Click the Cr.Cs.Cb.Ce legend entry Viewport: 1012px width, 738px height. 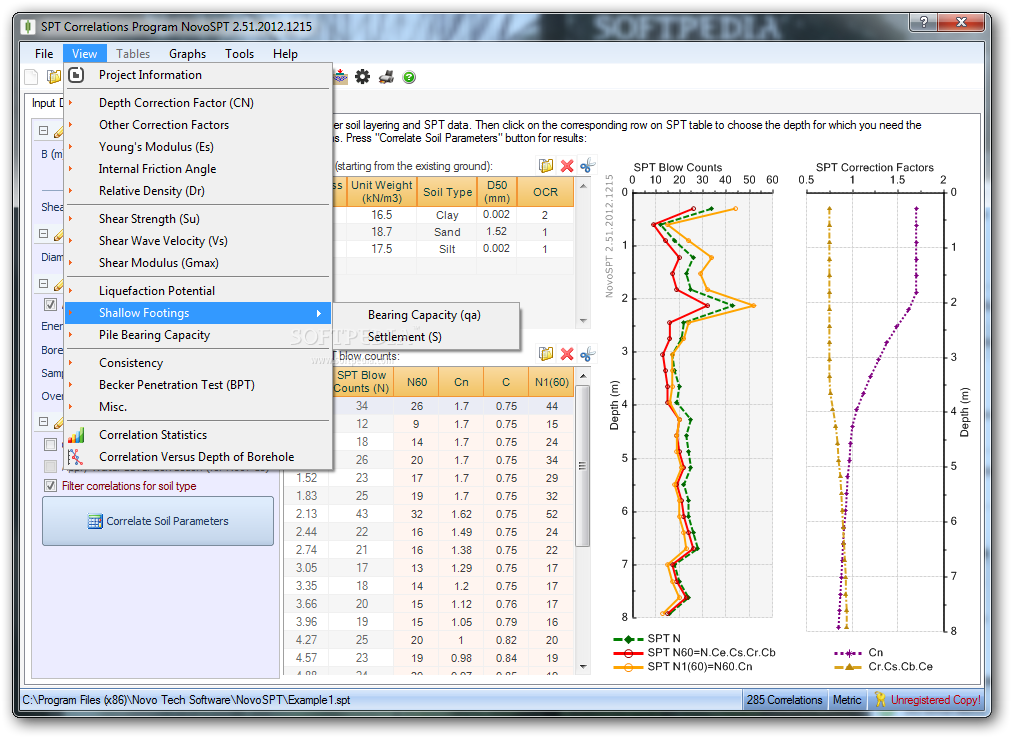point(884,667)
